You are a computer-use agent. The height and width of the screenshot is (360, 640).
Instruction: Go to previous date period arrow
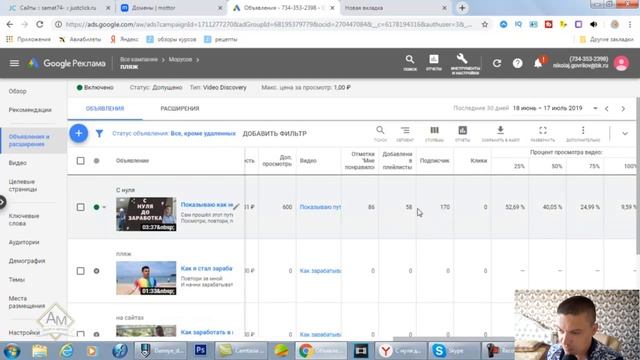coord(607,109)
